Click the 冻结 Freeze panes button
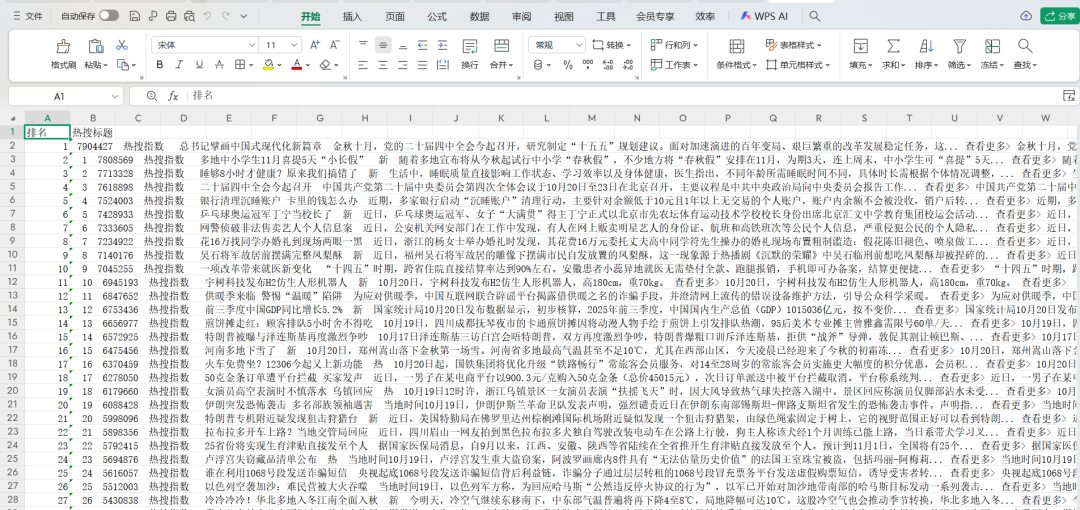The height and width of the screenshot is (510, 1080). [x=992, y=54]
